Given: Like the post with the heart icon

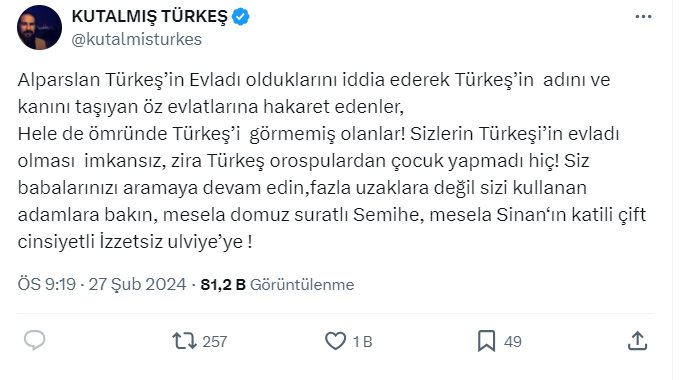Looking at the screenshot, I should 335,341.
